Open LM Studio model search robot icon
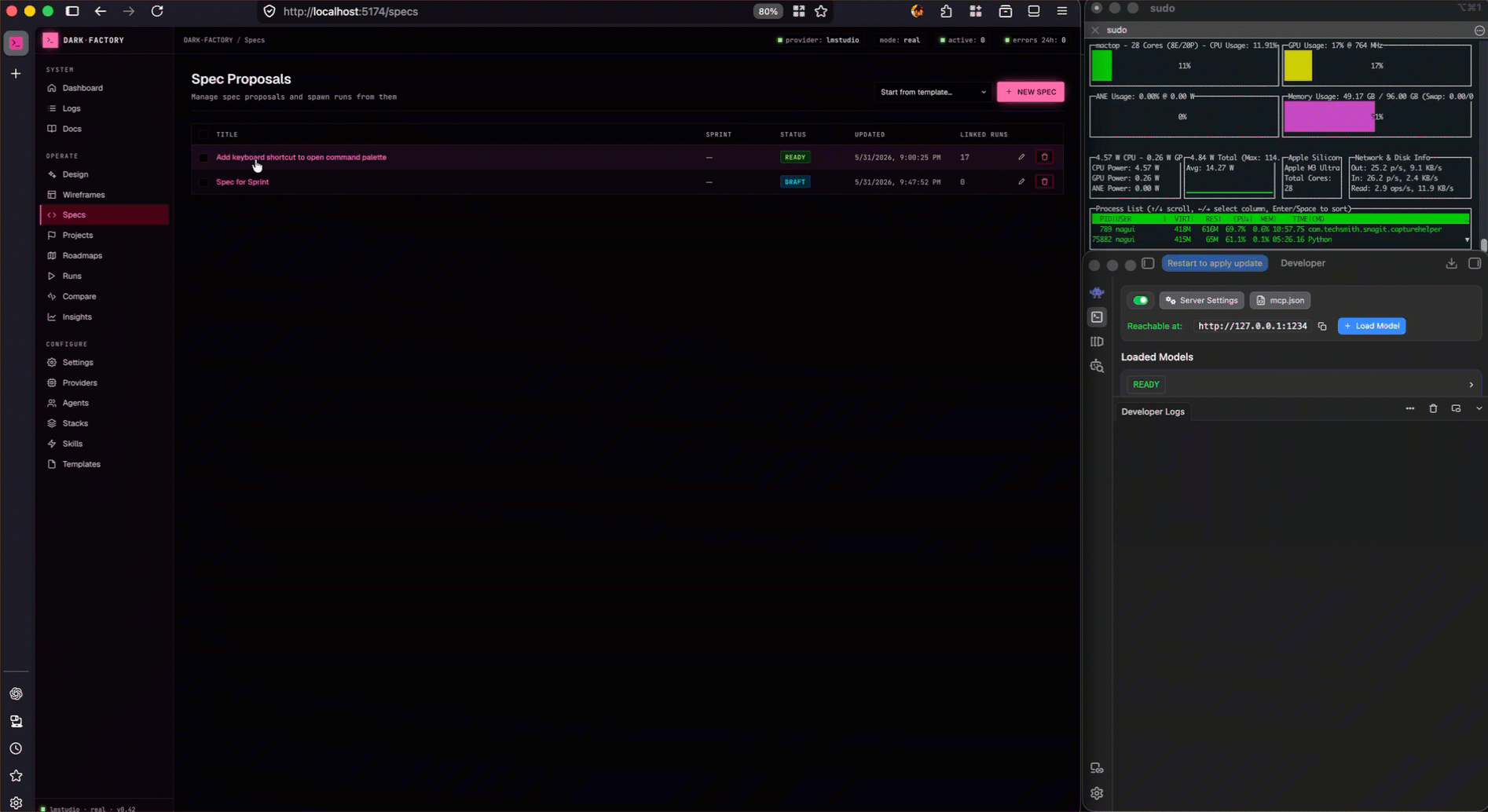The height and width of the screenshot is (812, 1488). 1097,366
